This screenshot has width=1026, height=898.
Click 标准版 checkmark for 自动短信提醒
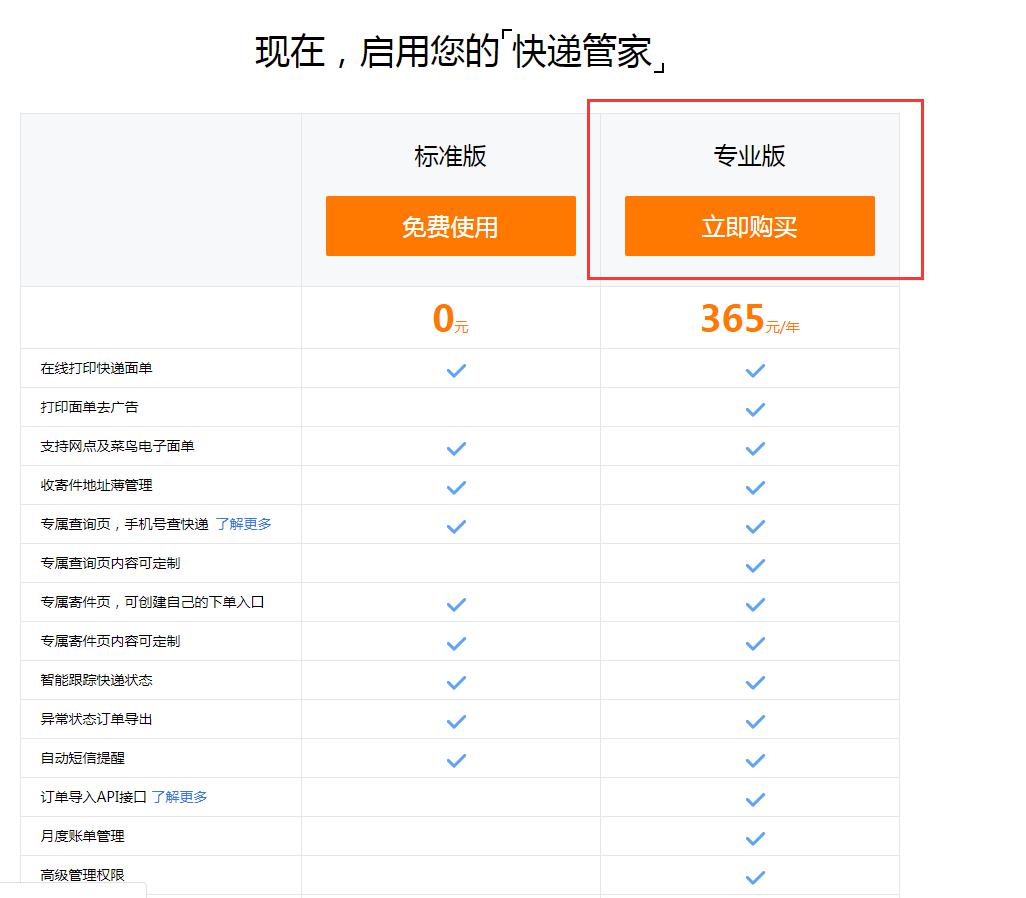(456, 760)
